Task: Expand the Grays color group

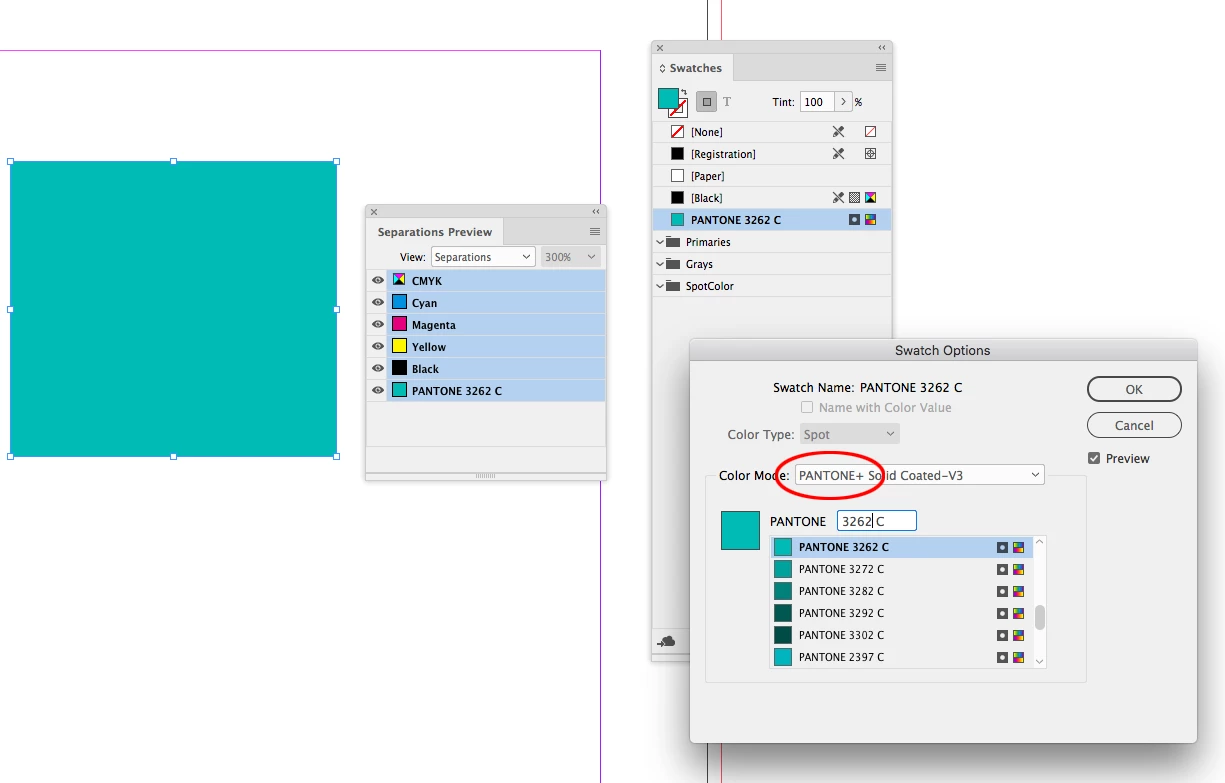Action: [x=660, y=264]
